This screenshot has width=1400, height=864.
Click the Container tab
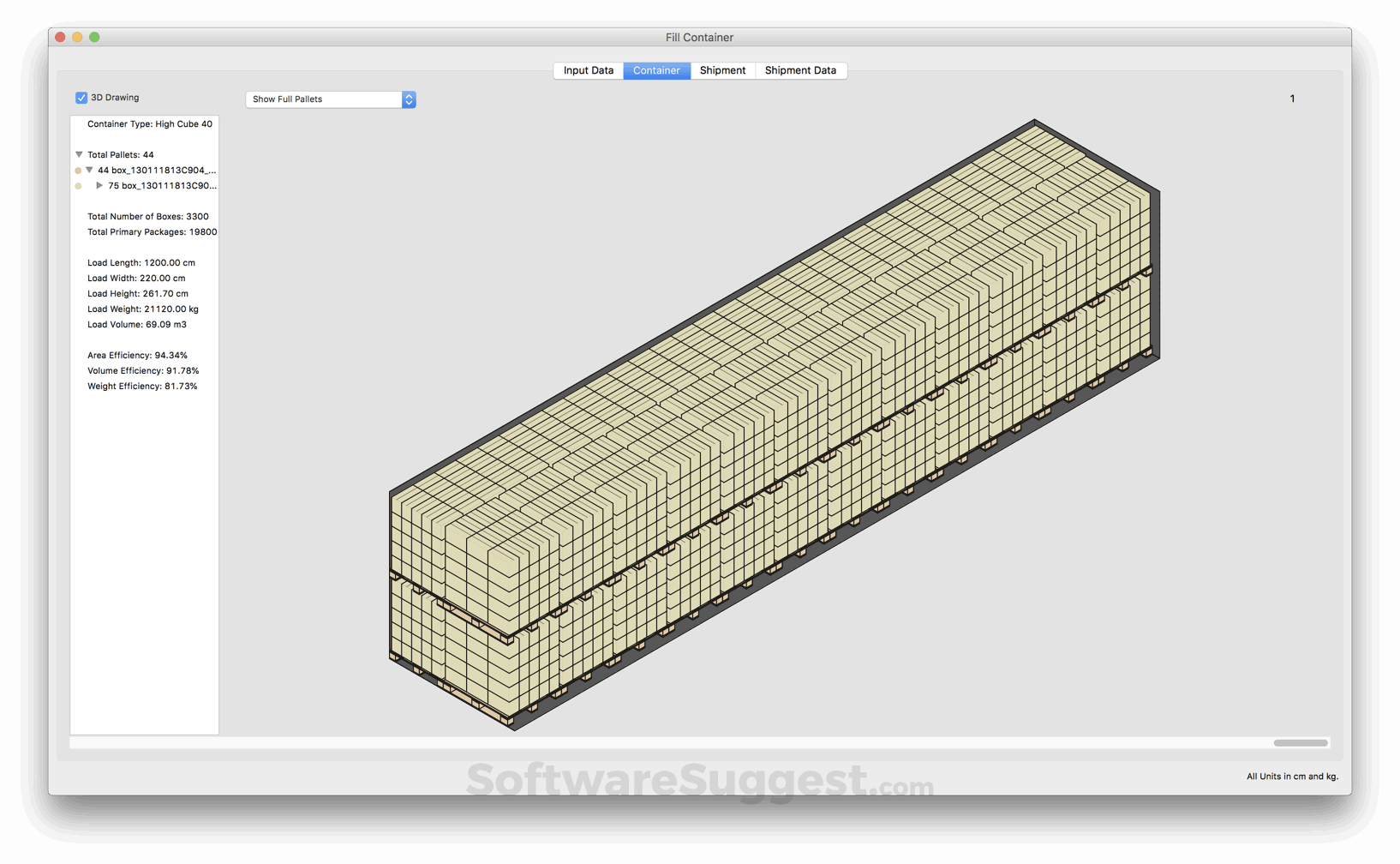tap(656, 70)
